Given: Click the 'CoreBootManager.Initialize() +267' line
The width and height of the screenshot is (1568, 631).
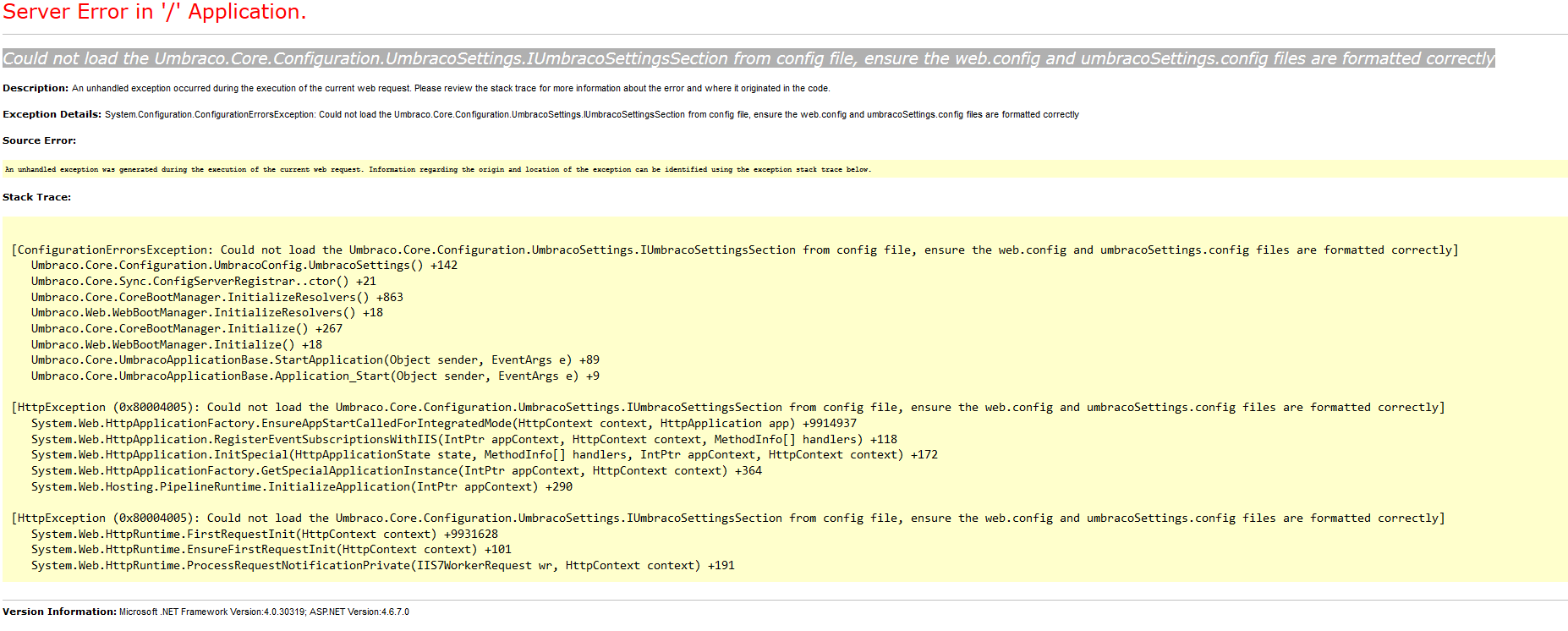Looking at the screenshot, I should [x=186, y=328].
